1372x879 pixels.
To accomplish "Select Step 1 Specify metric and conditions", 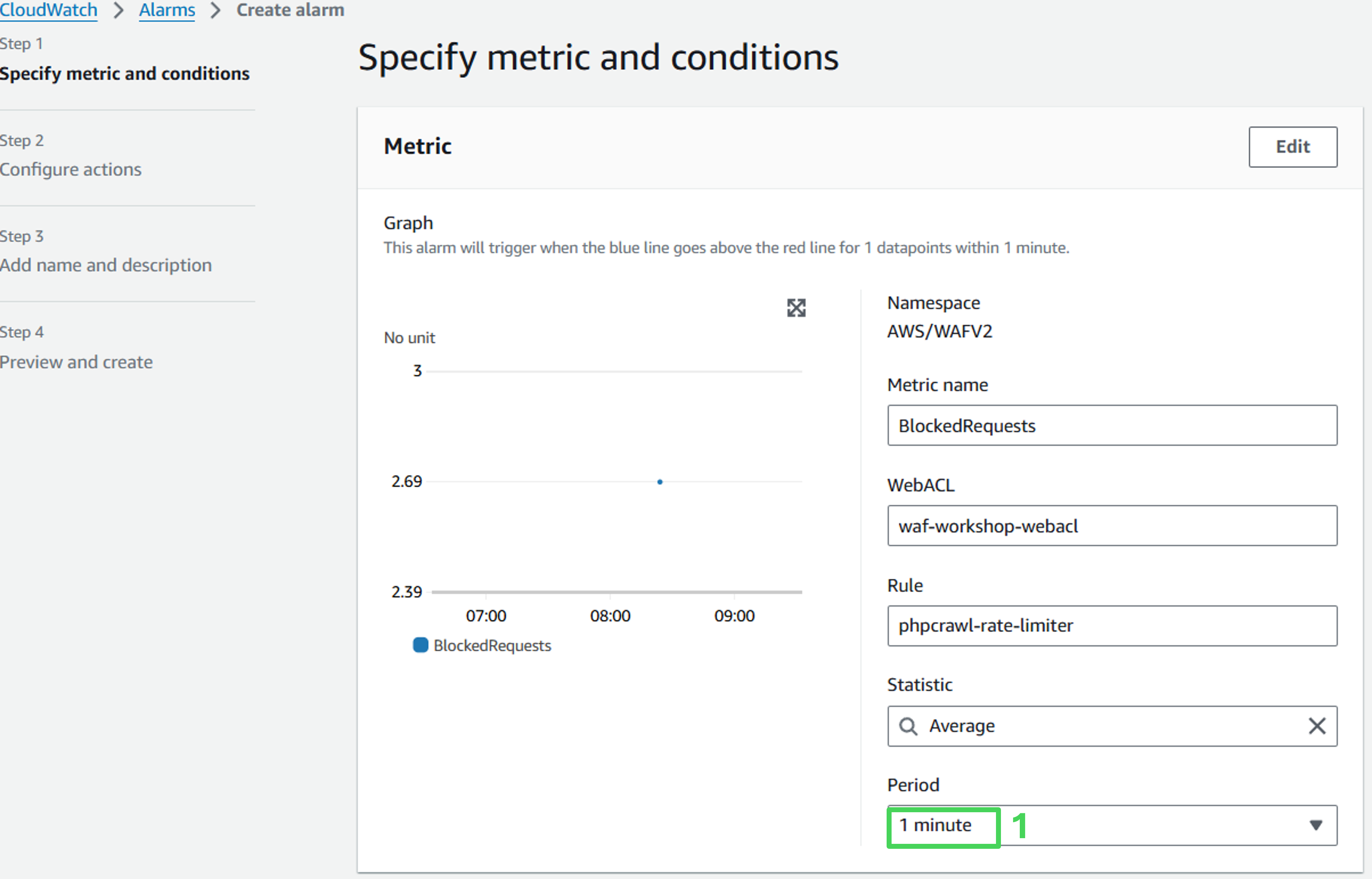I will pos(124,74).
